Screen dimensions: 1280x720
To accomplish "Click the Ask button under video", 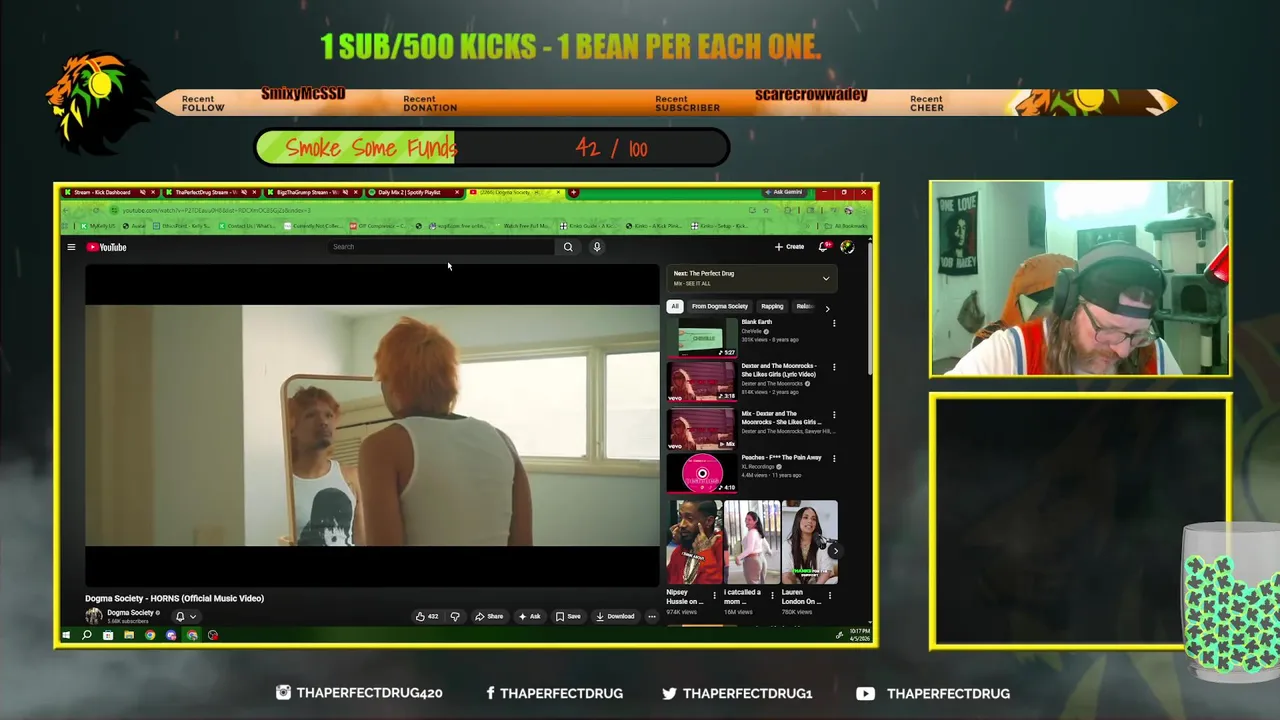I will coord(529,616).
